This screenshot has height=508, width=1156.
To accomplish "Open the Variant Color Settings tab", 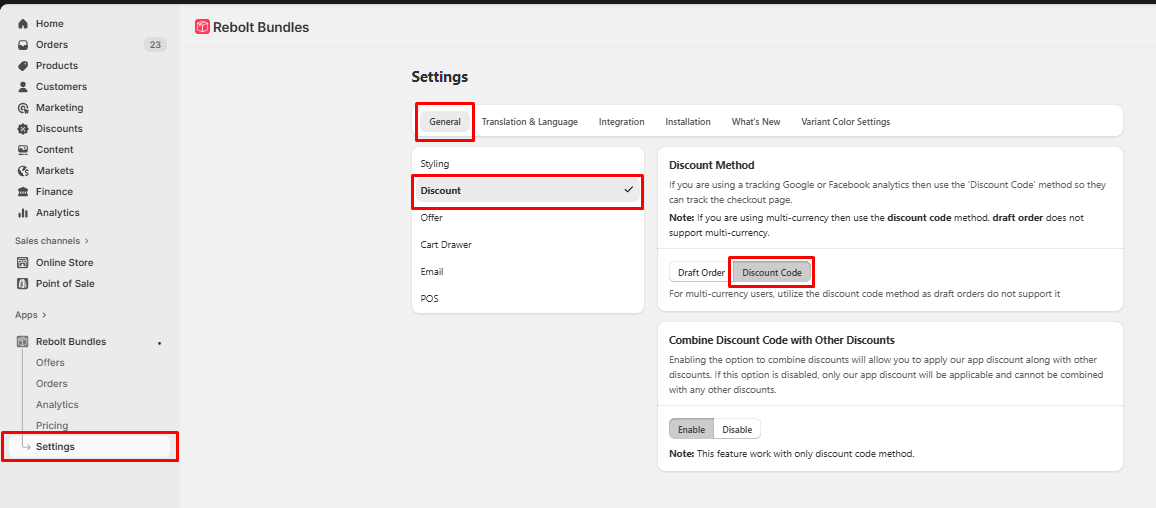I will [x=846, y=122].
